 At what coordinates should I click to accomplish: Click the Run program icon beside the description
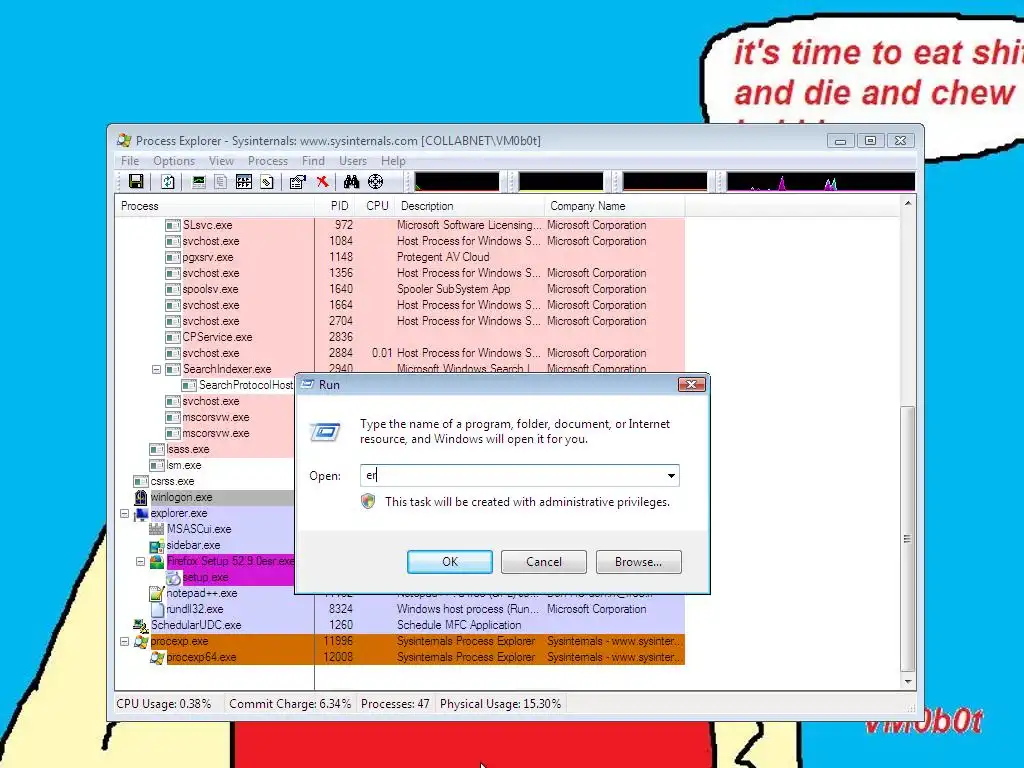click(x=325, y=432)
